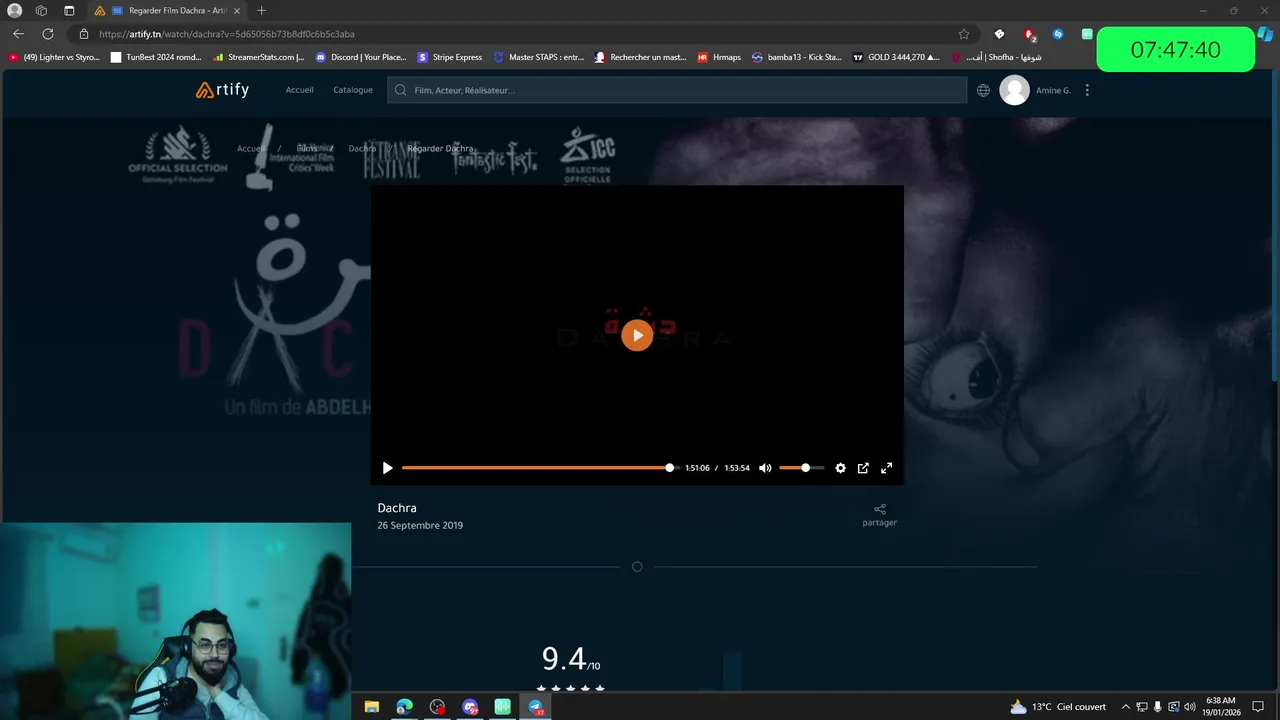Open StreamerStats.com bookmark
Image resolution: width=1280 pixels, height=720 pixels.
259,57
